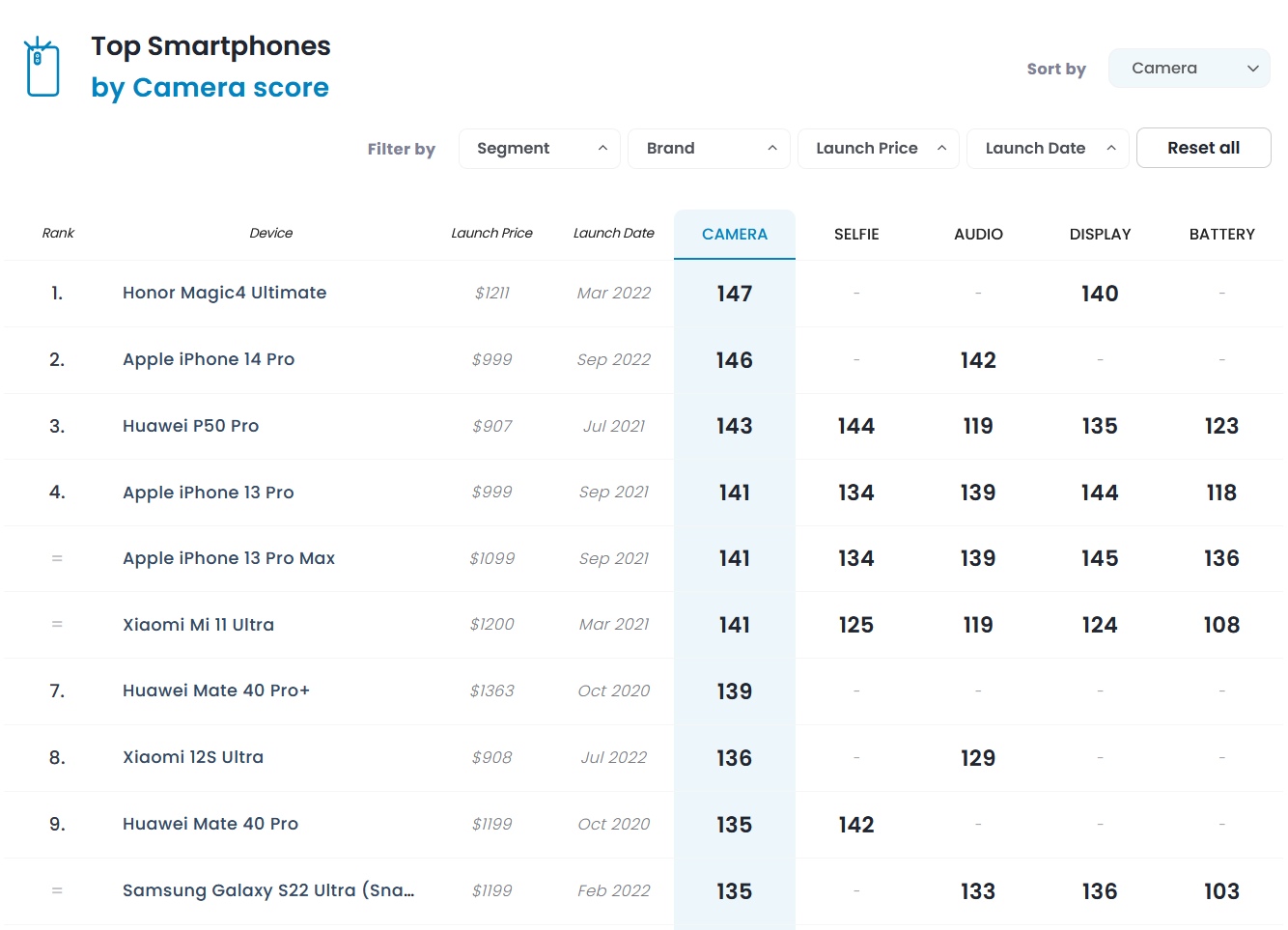Click camera score 146 for iPhone 14 Pro
Image resolution: width=1288 pixels, height=930 pixels.
735,360
